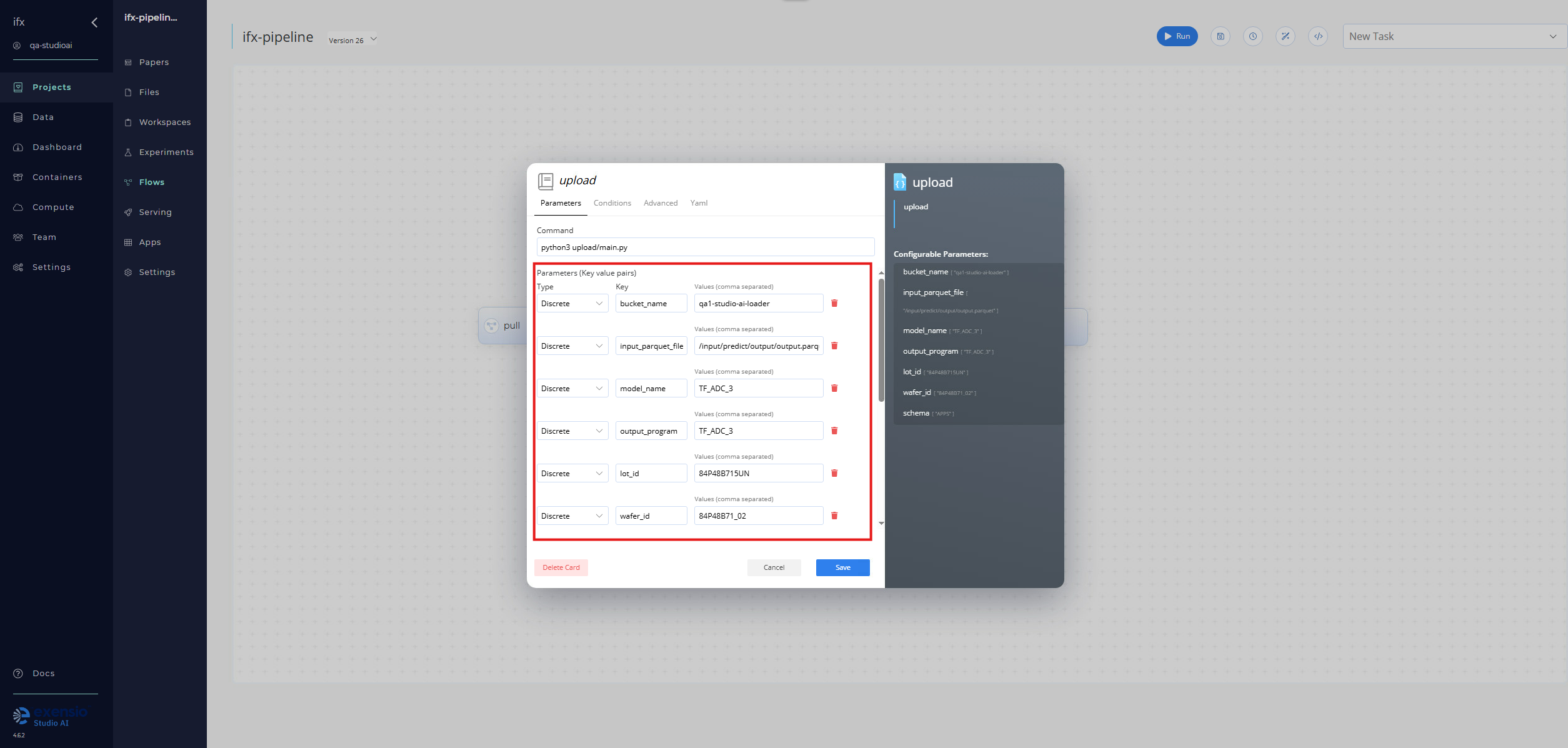
Task: Click the Delete Card button
Action: tap(561, 567)
